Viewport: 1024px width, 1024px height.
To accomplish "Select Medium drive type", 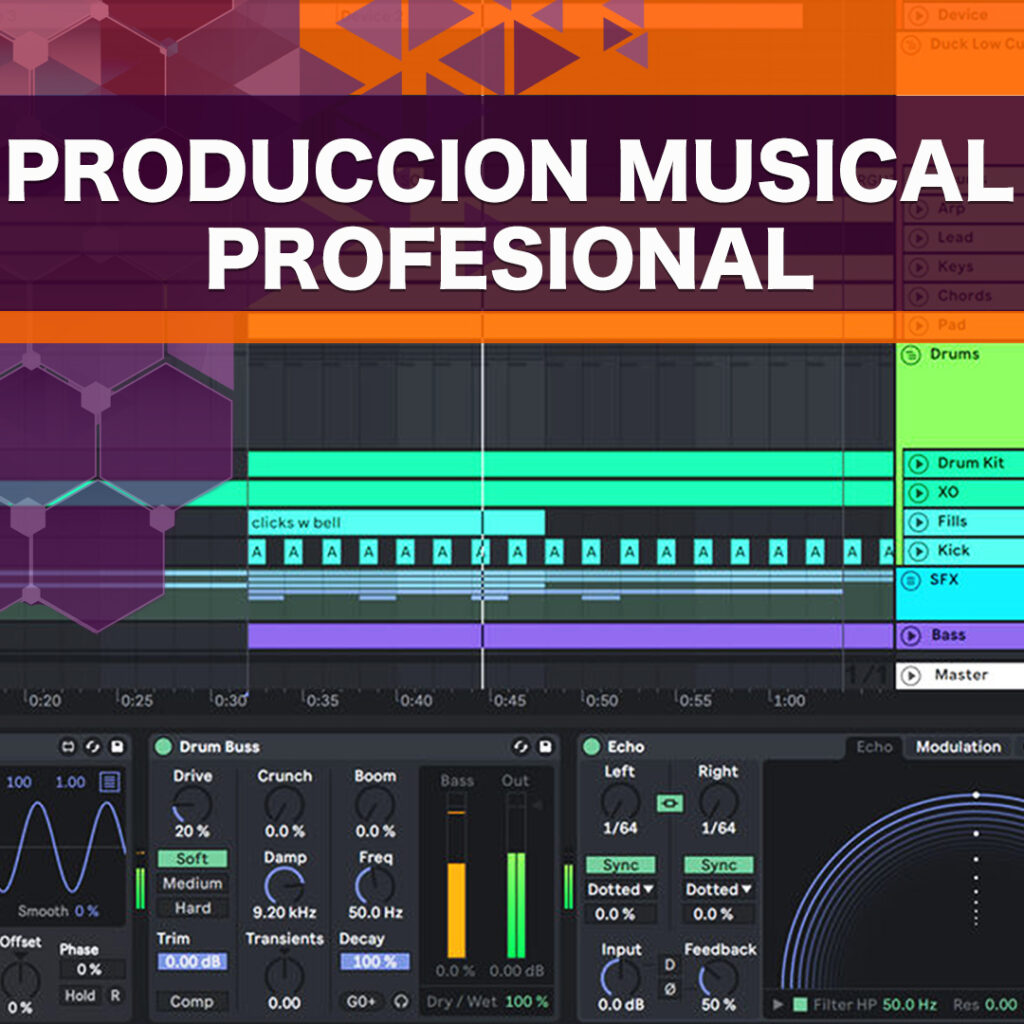I will click(x=192, y=884).
